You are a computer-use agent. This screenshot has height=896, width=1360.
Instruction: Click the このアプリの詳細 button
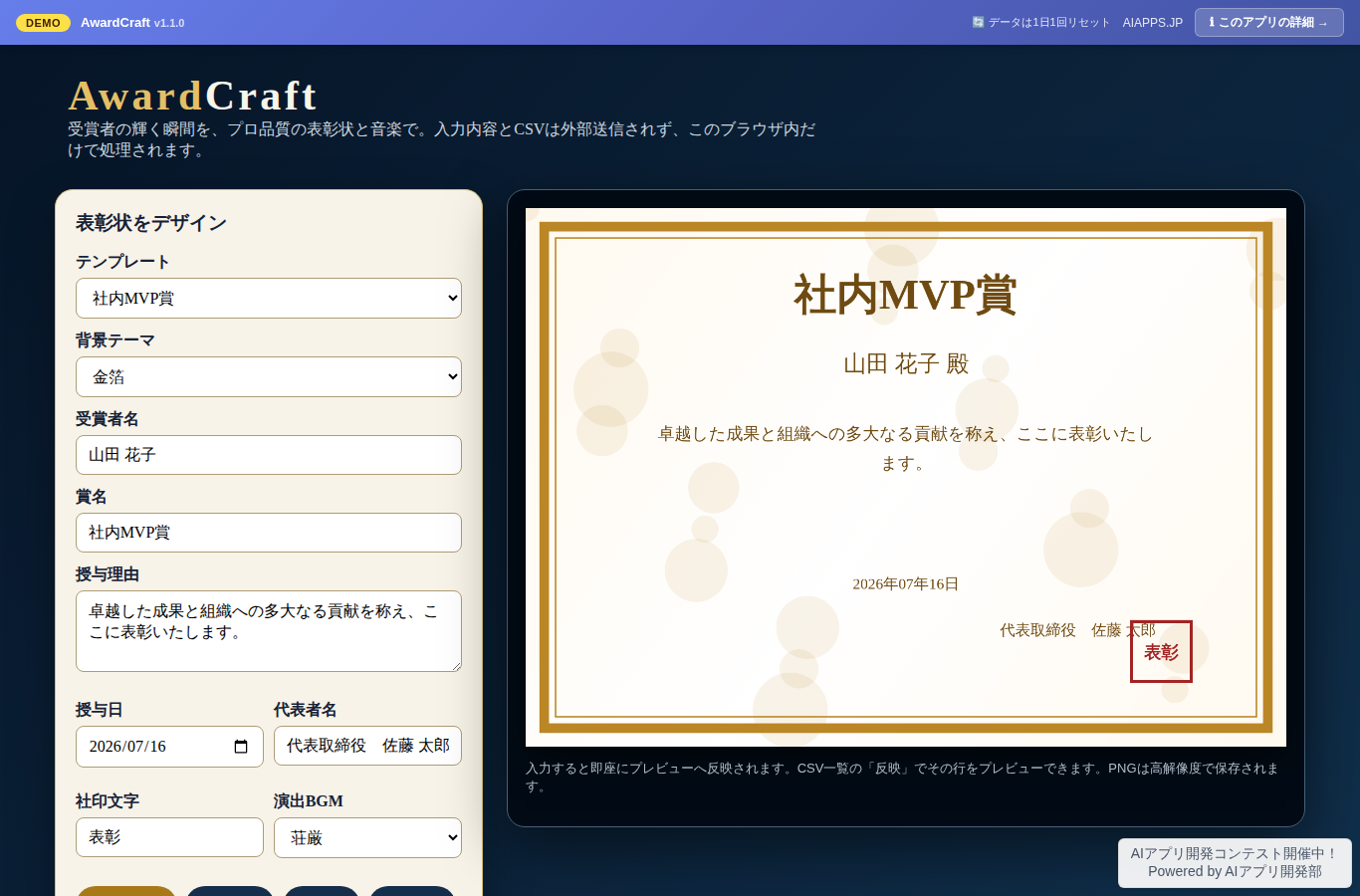(x=1269, y=22)
